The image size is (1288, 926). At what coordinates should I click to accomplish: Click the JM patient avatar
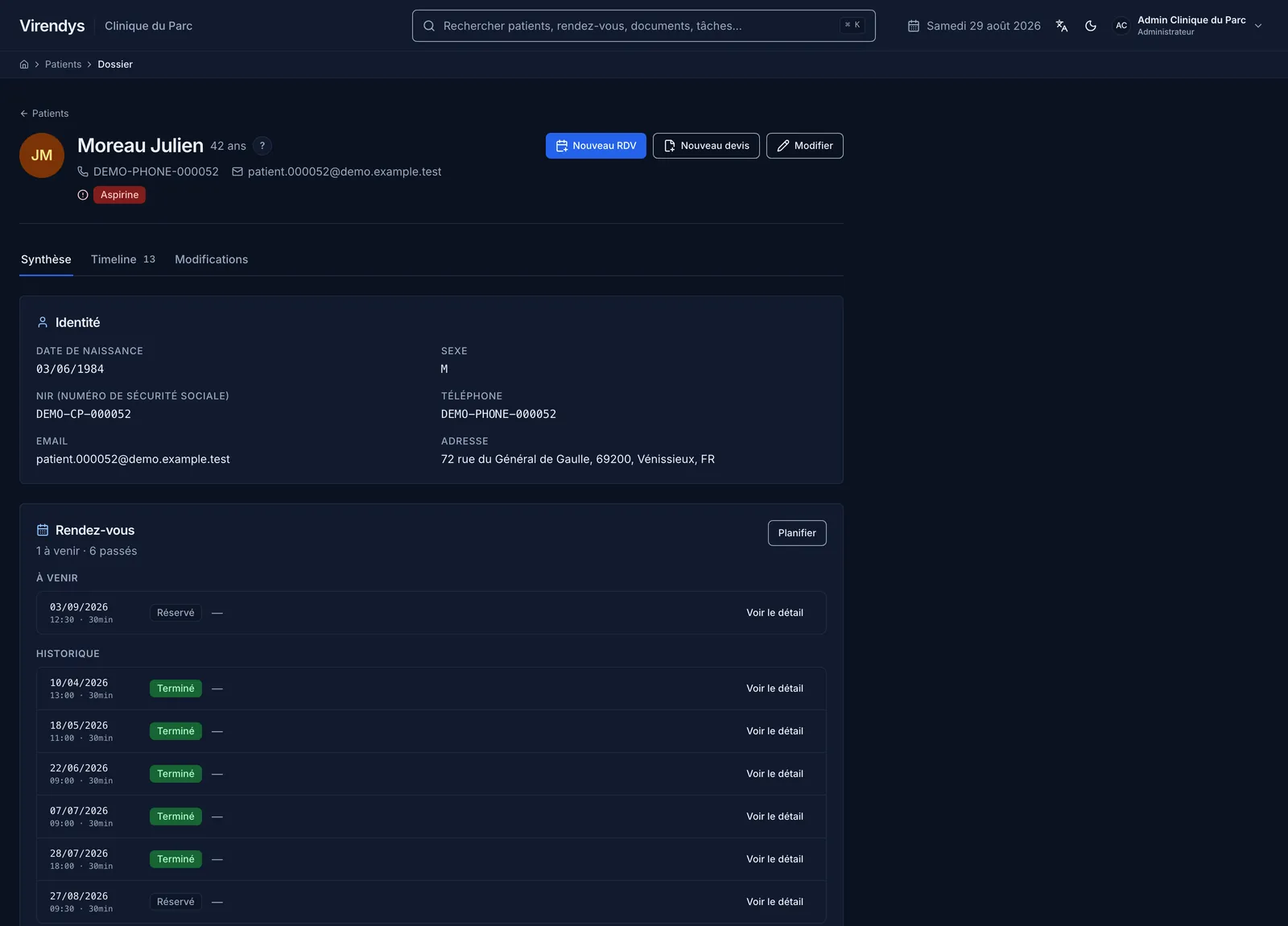point(42,155)
